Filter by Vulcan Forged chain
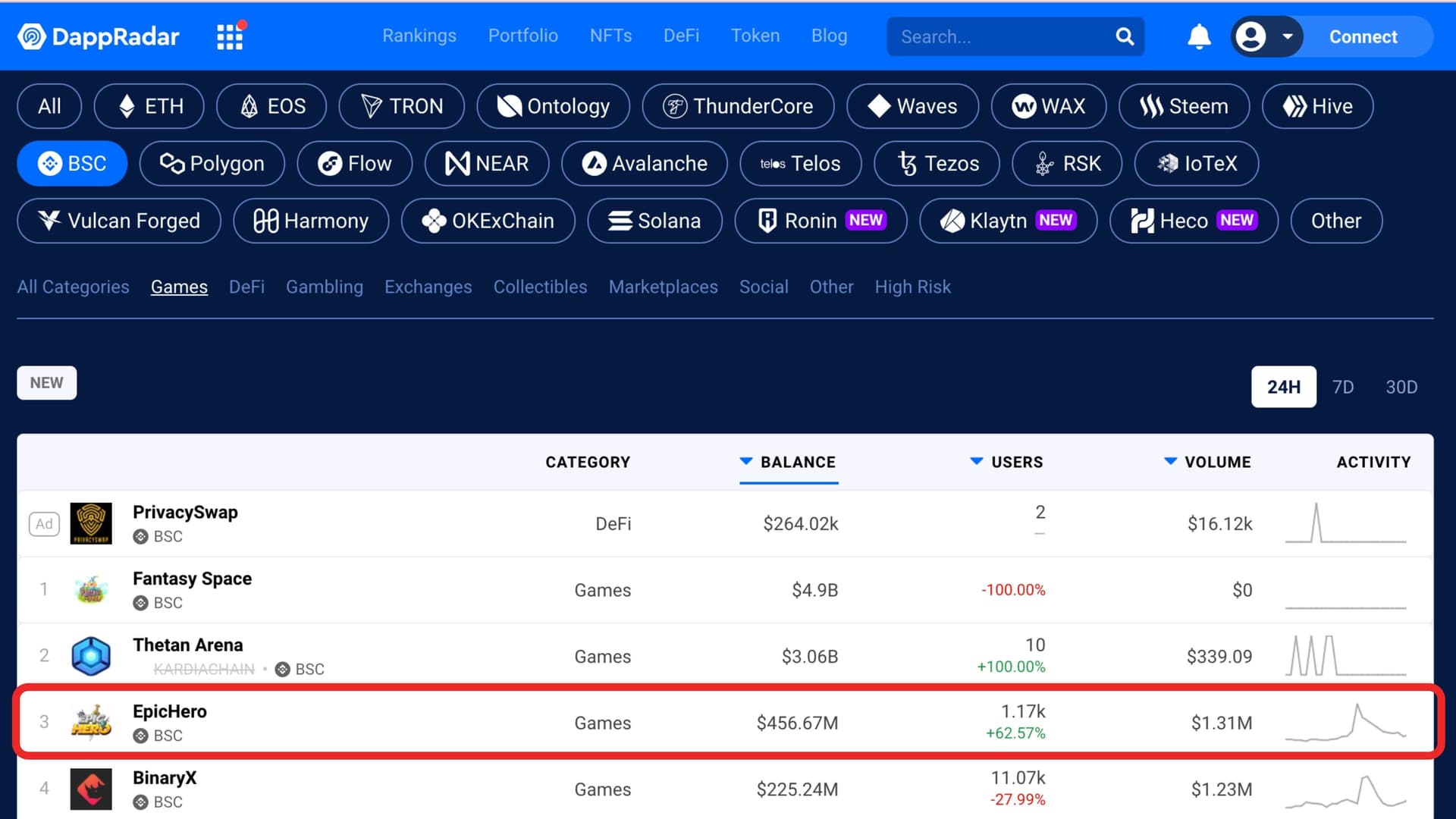 (119, 221)
